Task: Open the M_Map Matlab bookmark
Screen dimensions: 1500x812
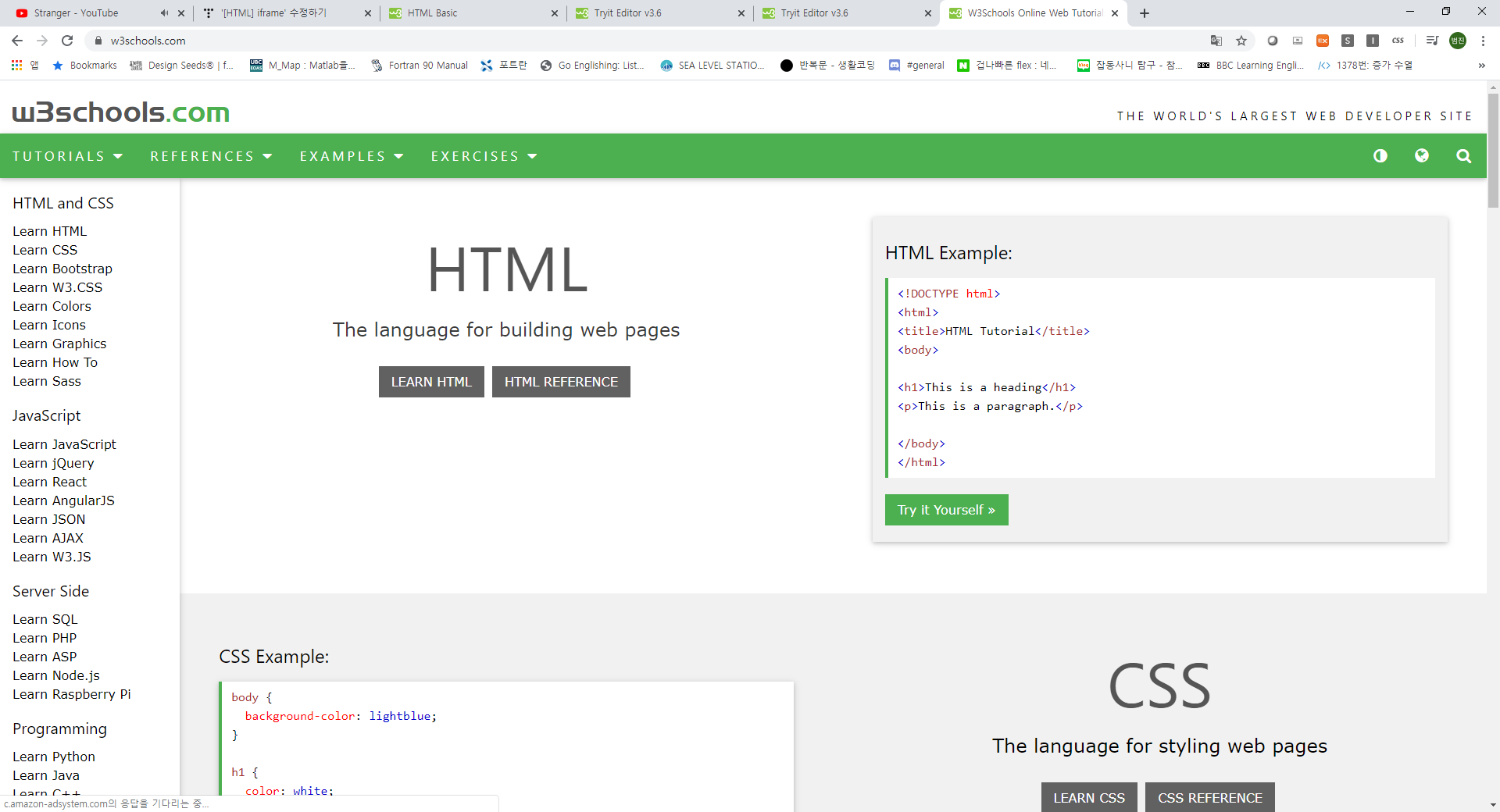Action: coord(302,66)
